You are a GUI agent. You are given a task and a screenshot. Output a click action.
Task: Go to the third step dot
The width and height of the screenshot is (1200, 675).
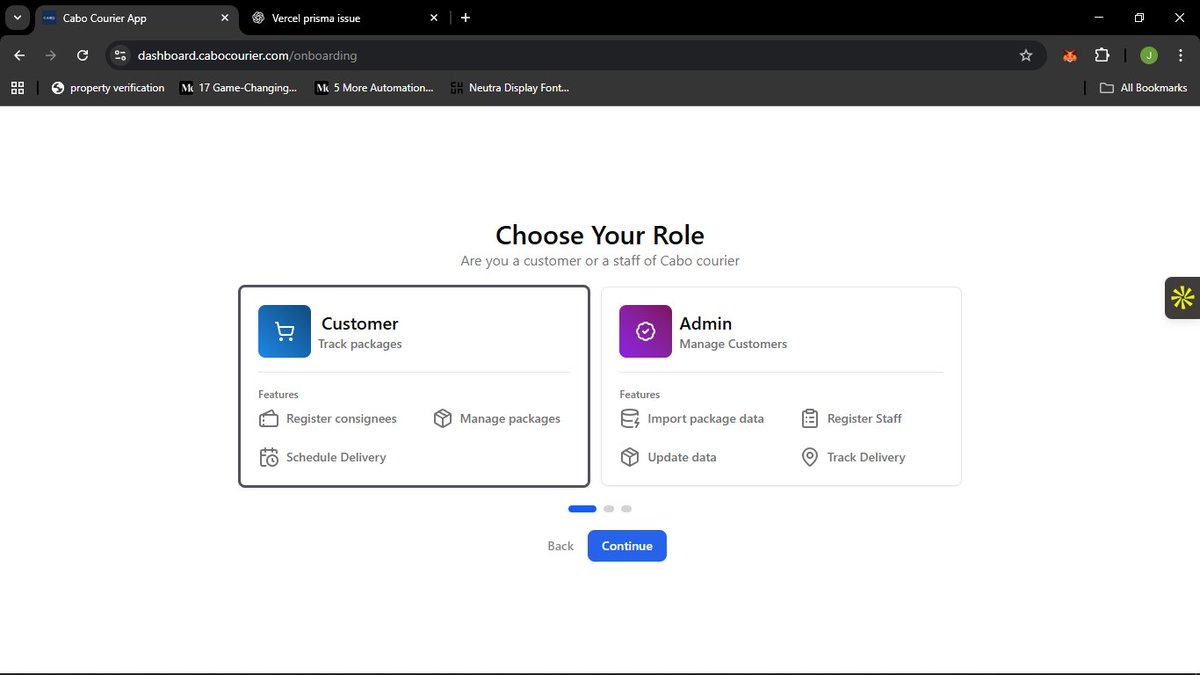626,509
